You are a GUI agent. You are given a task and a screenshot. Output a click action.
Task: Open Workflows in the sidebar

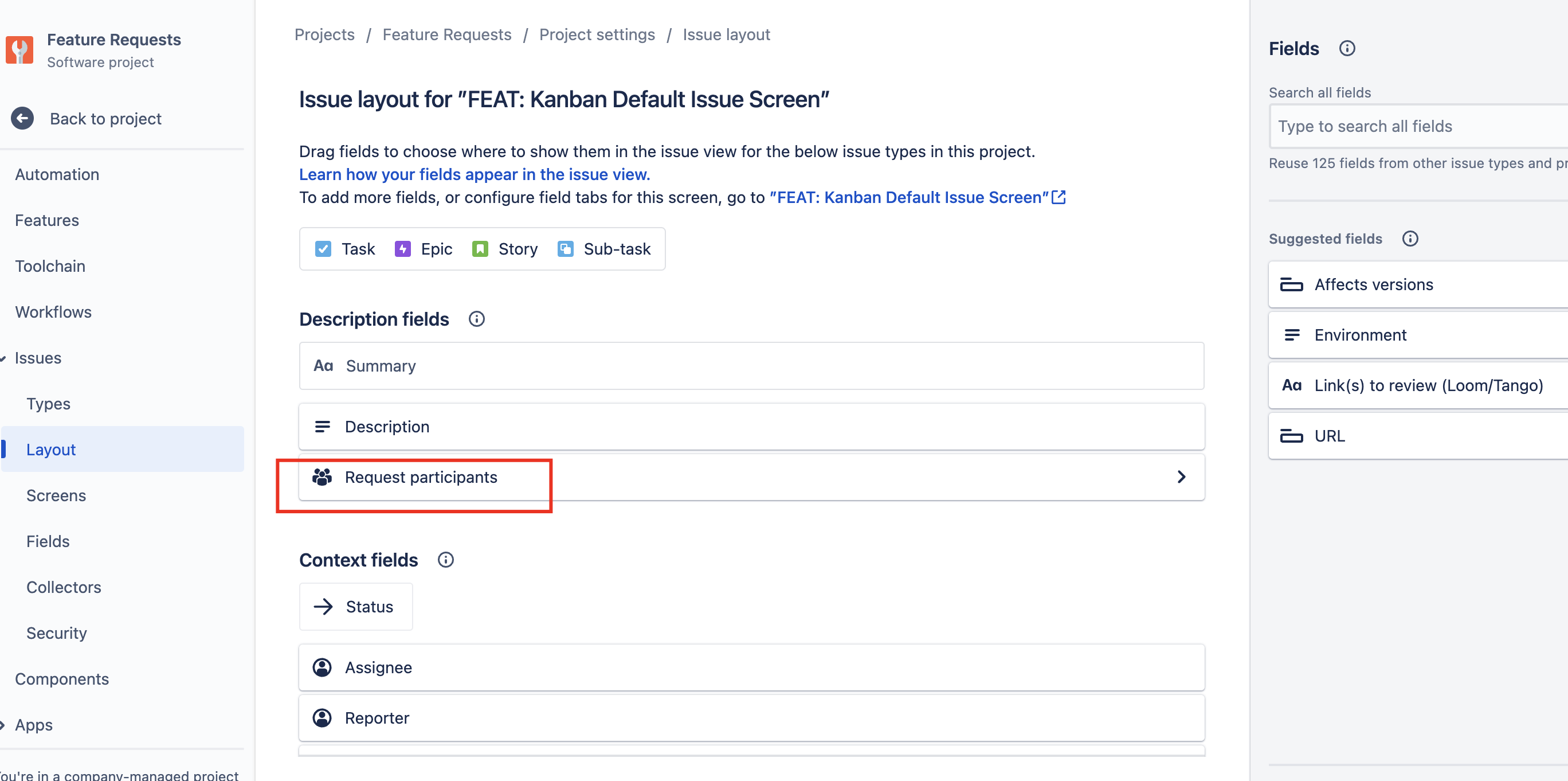pos(53,312)
